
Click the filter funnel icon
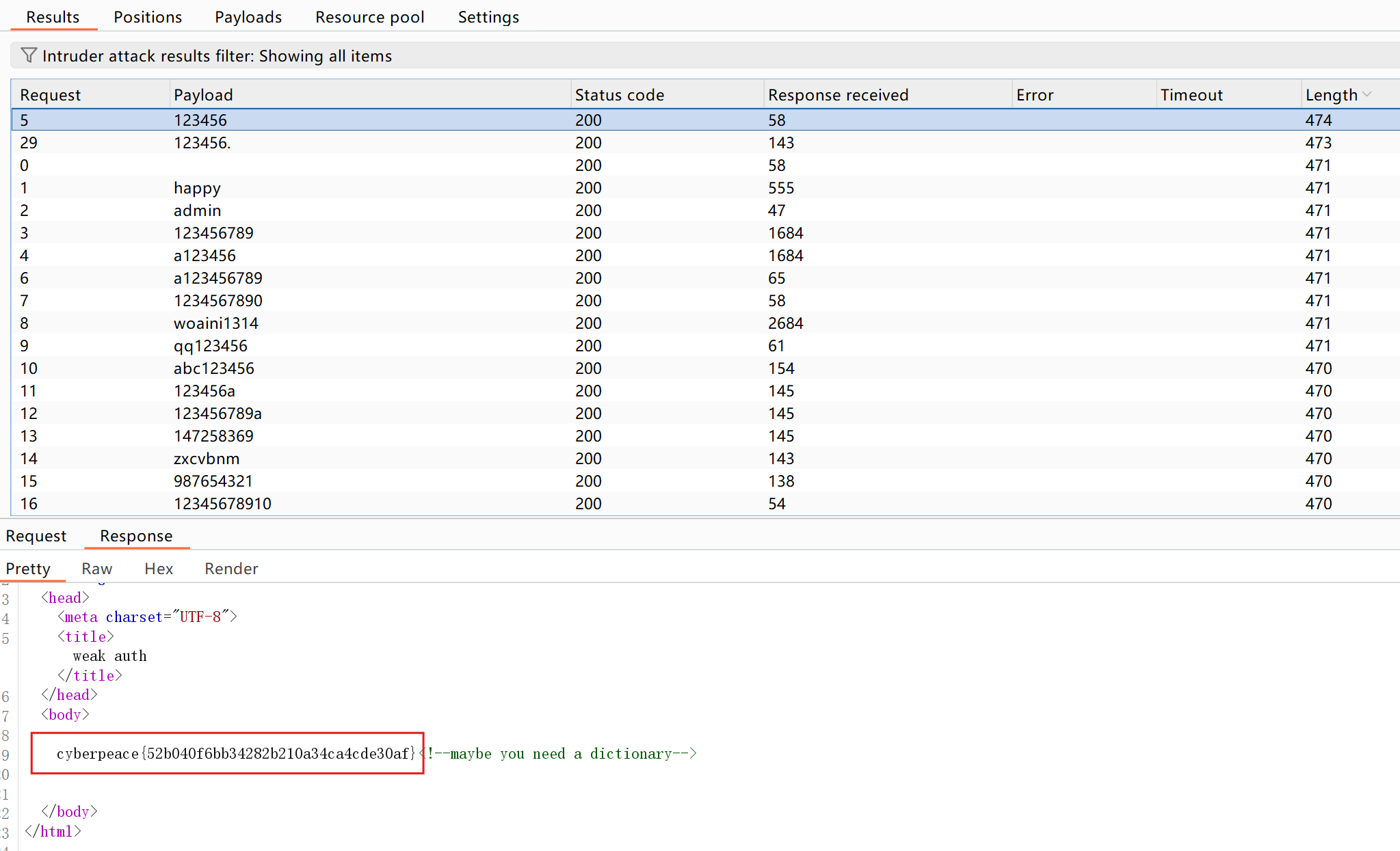[28, 55]
